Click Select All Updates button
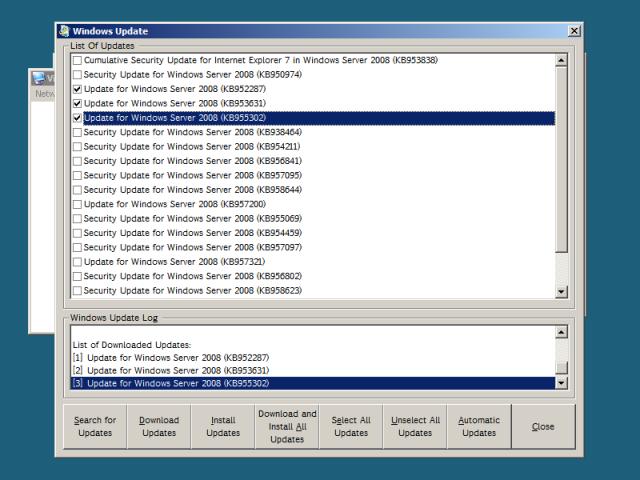Image resolution: width=640 pixels, height=480 pixels. pyautogui.click(x=351, y=427)
